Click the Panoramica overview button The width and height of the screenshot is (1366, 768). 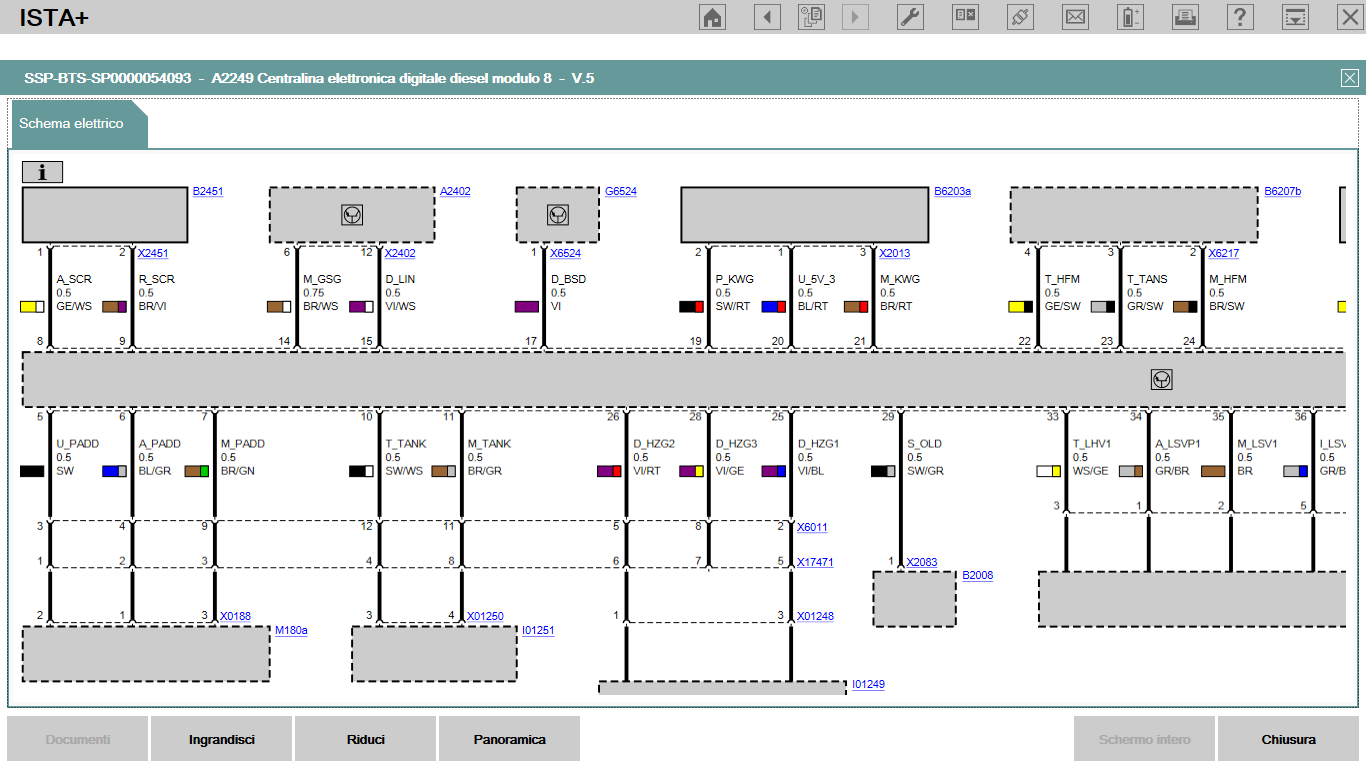click(x=509, y=740)
